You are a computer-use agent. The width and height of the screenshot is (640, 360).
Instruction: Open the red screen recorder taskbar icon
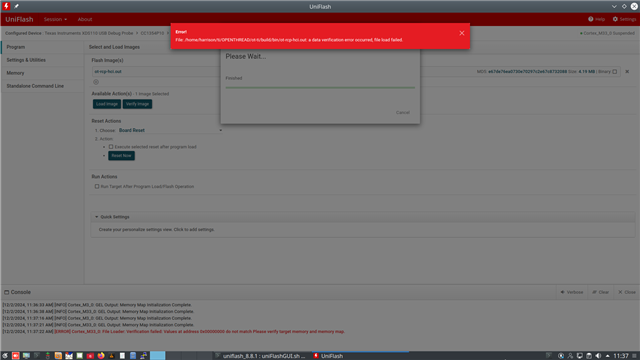[x=16, y=356]
